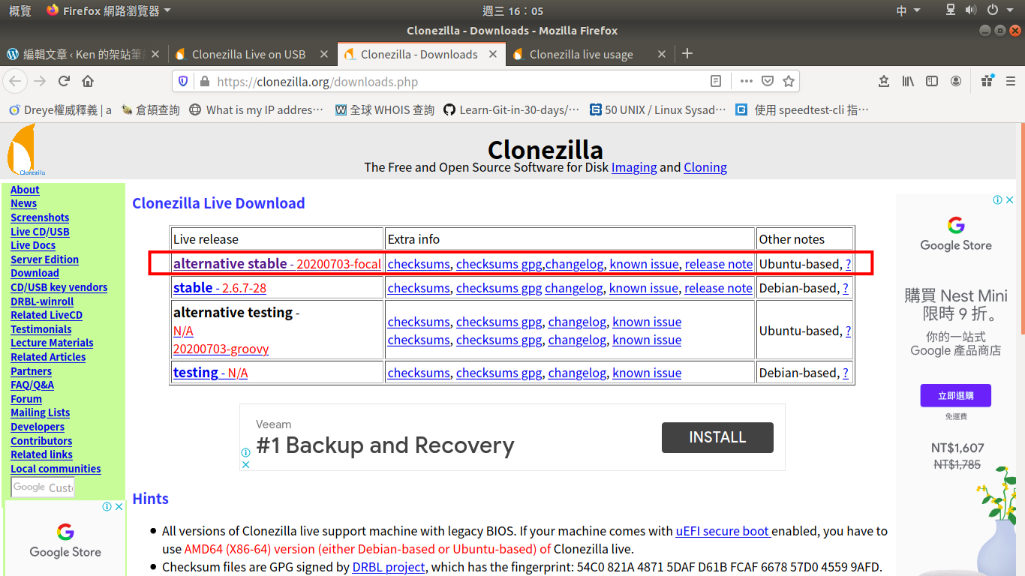Open the uEFI secure boot link
The image size is (1025, 576).
[x=722, y=531]
